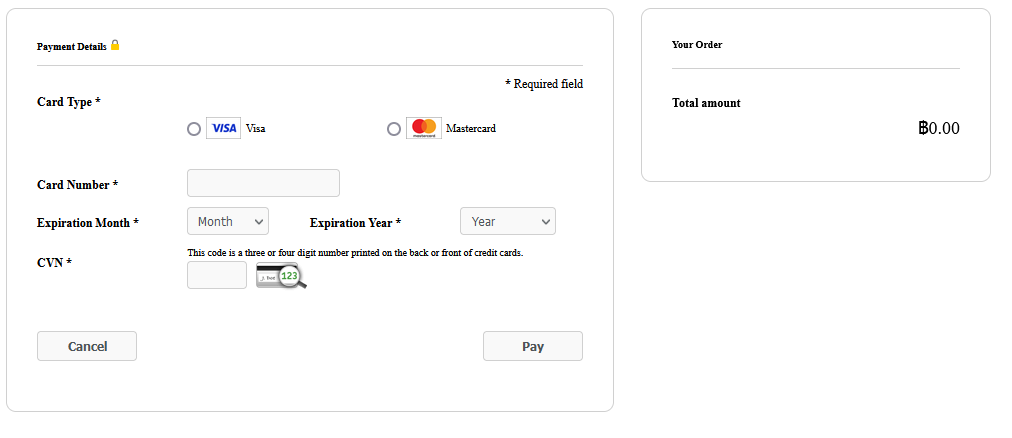Click the CVN card magnifier image
Image resolution: width=1012 pixels, height=438 pixels.
[281, 275]
